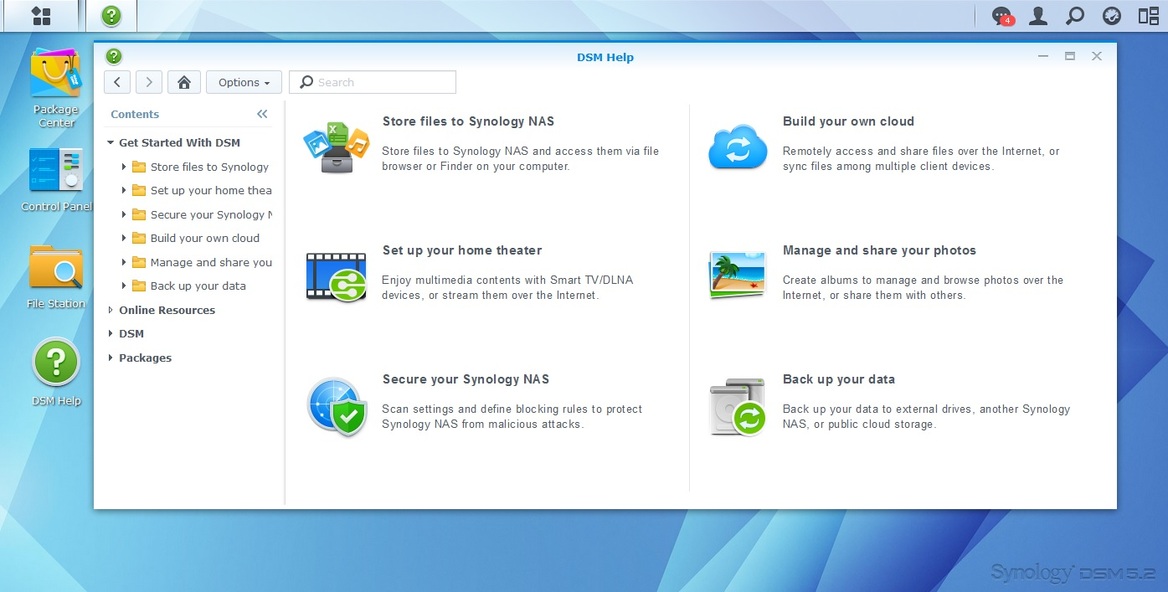Expand the DSM node in Contents

click(110, 334)
